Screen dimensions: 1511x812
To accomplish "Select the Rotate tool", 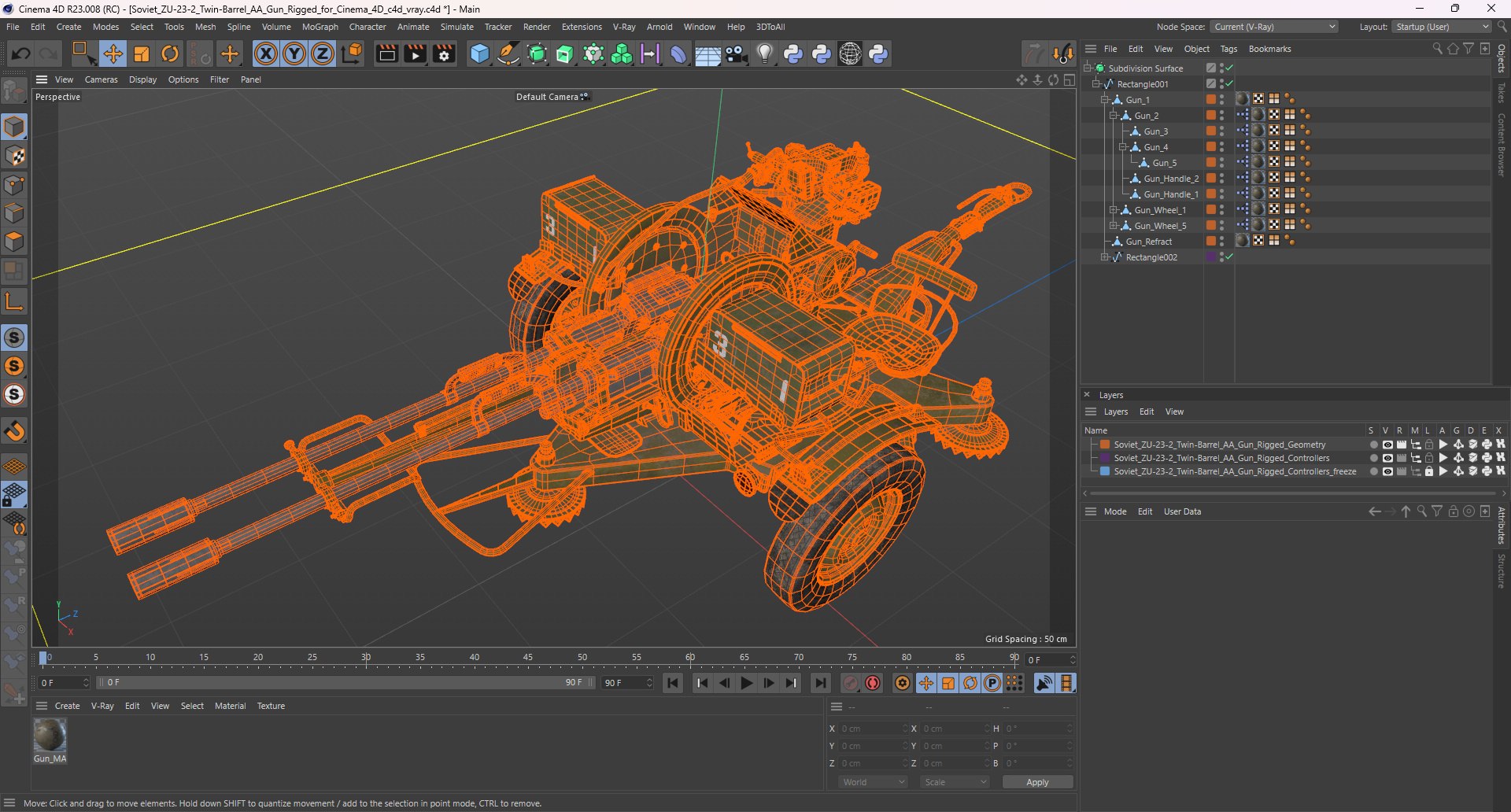I will [170, 54].
